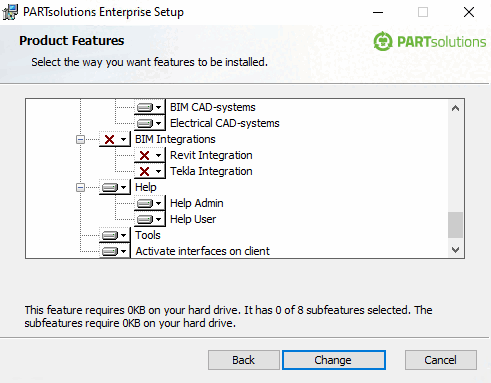
Task: Open feature dropdown for Help User
Action: coord(149,219)
